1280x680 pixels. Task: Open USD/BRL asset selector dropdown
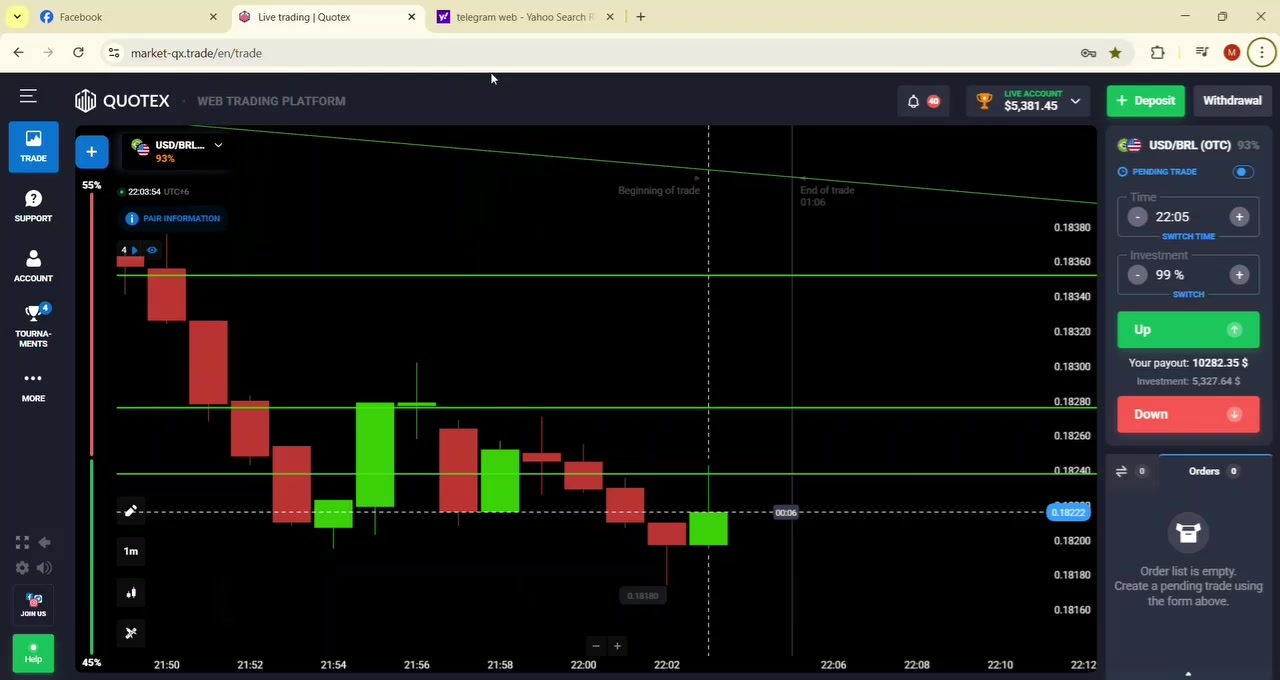point(177,151)
